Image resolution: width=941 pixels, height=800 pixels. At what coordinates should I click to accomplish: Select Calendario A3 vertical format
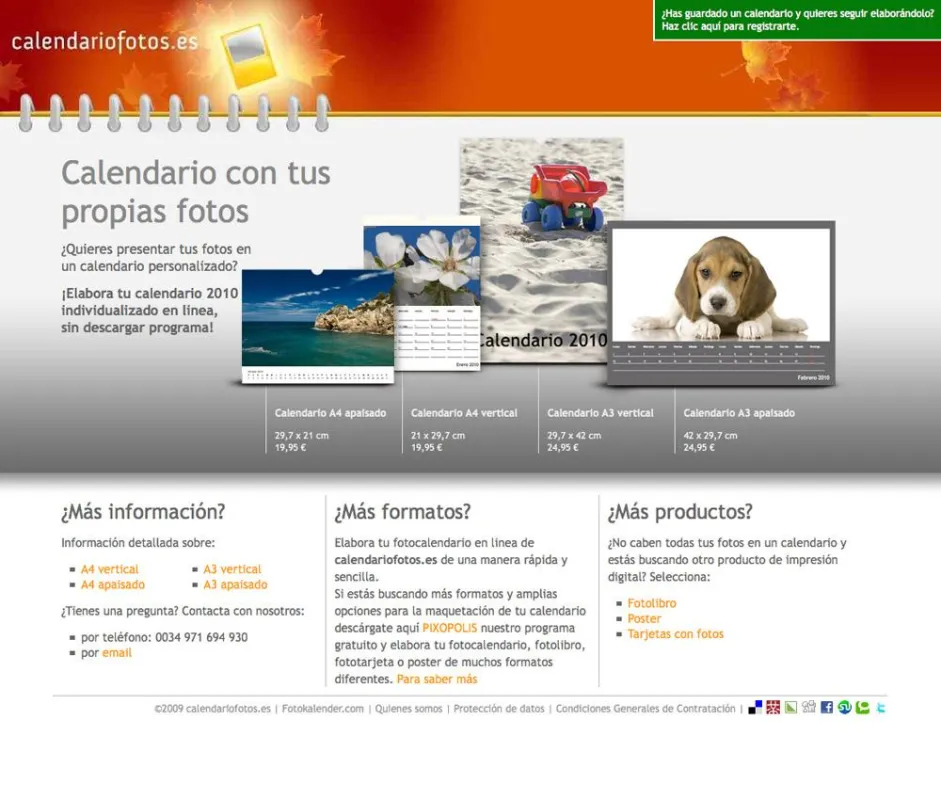tap(600, 413)
